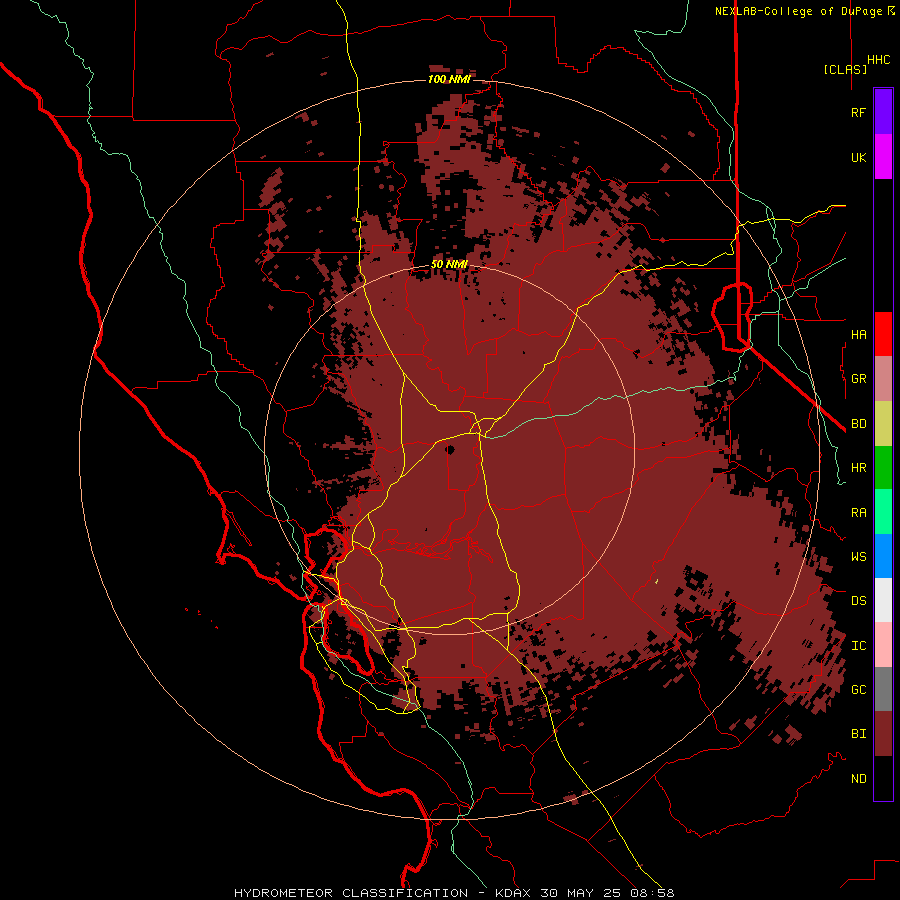Select the IC light pink legend swatch

tap(883, 645)
